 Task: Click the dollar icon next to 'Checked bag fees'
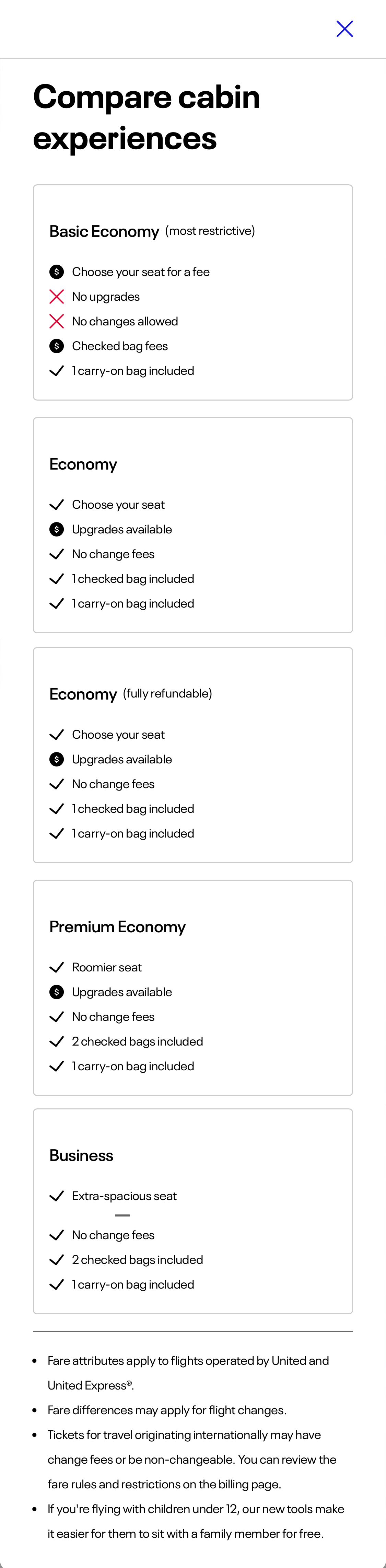click(x=57, y=346)
